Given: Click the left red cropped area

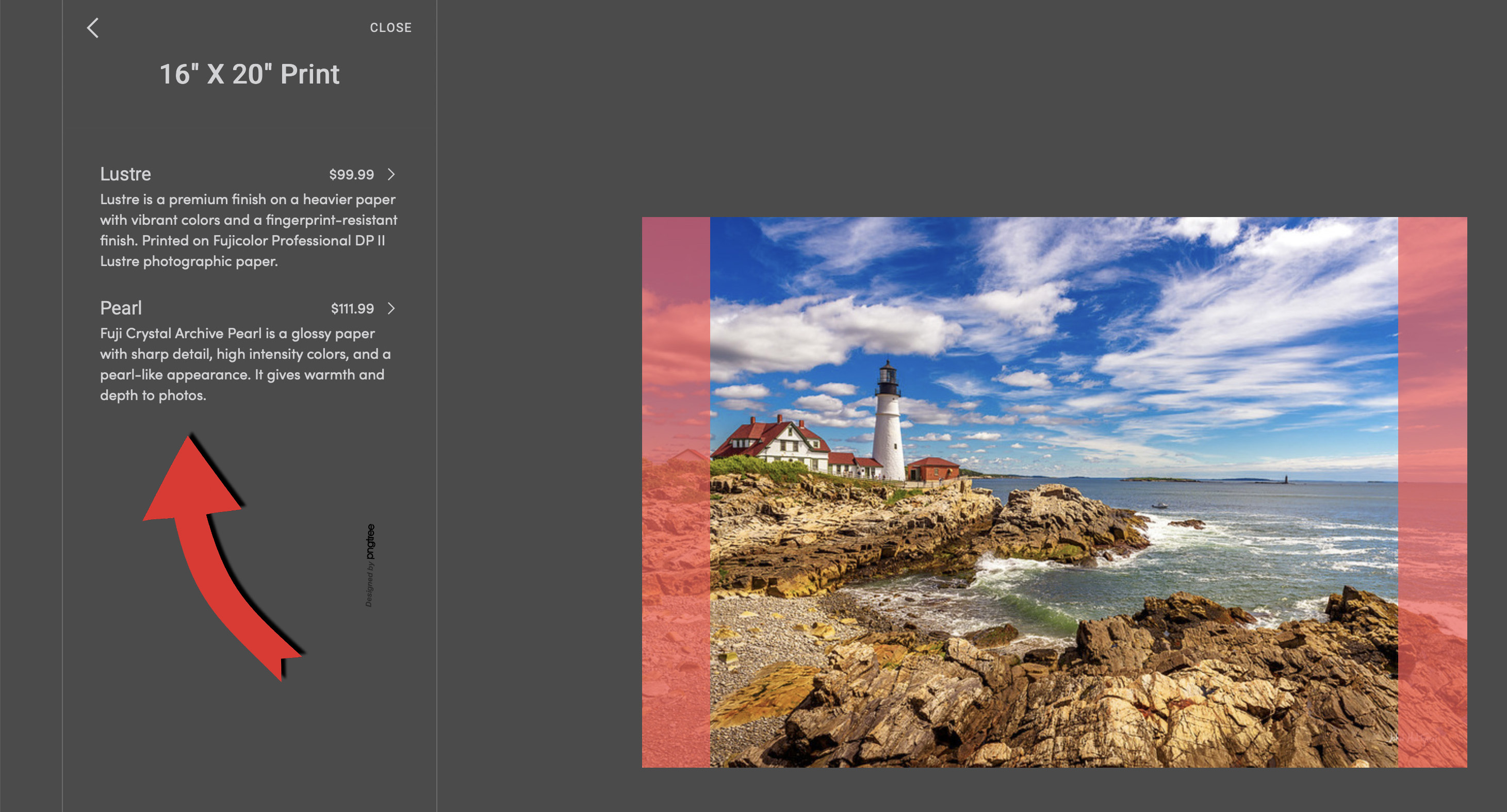Looking at the screenshot, I should tap(676, 492).
